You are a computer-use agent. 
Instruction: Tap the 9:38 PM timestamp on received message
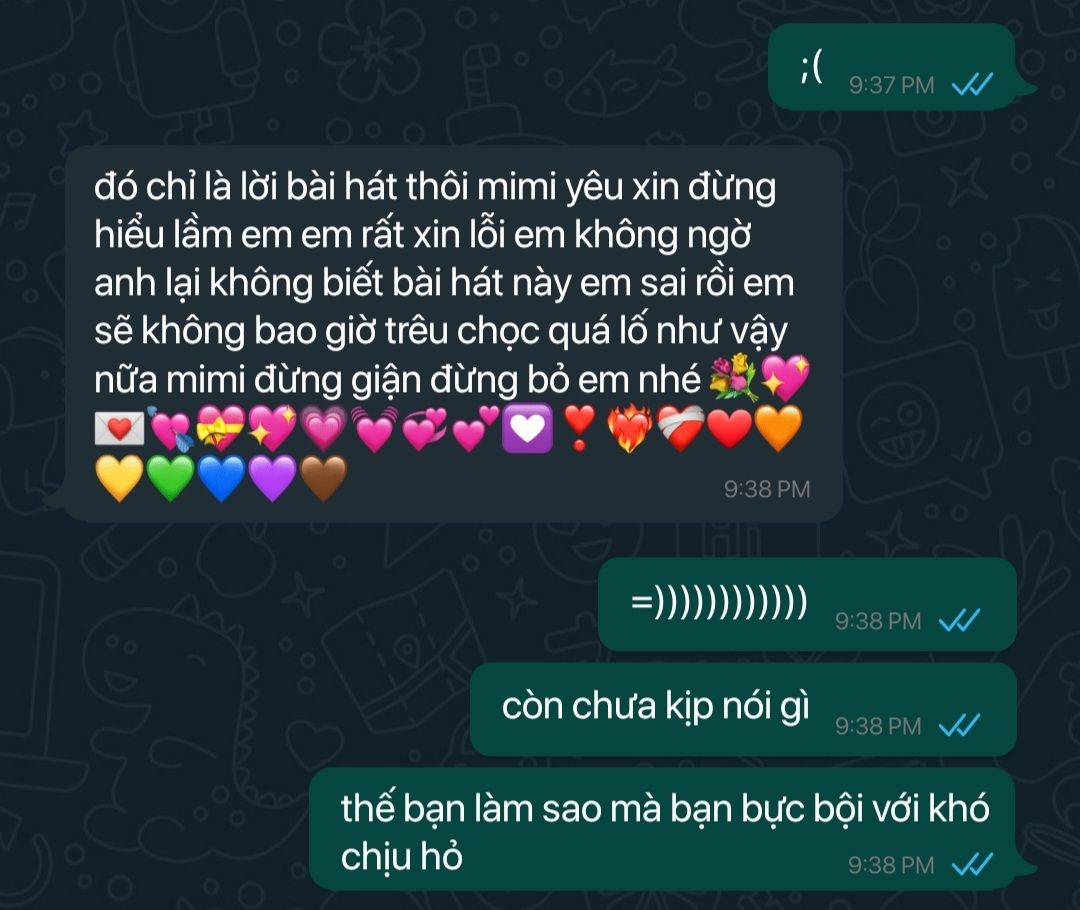pyautogui.click(x=767, y=489)
